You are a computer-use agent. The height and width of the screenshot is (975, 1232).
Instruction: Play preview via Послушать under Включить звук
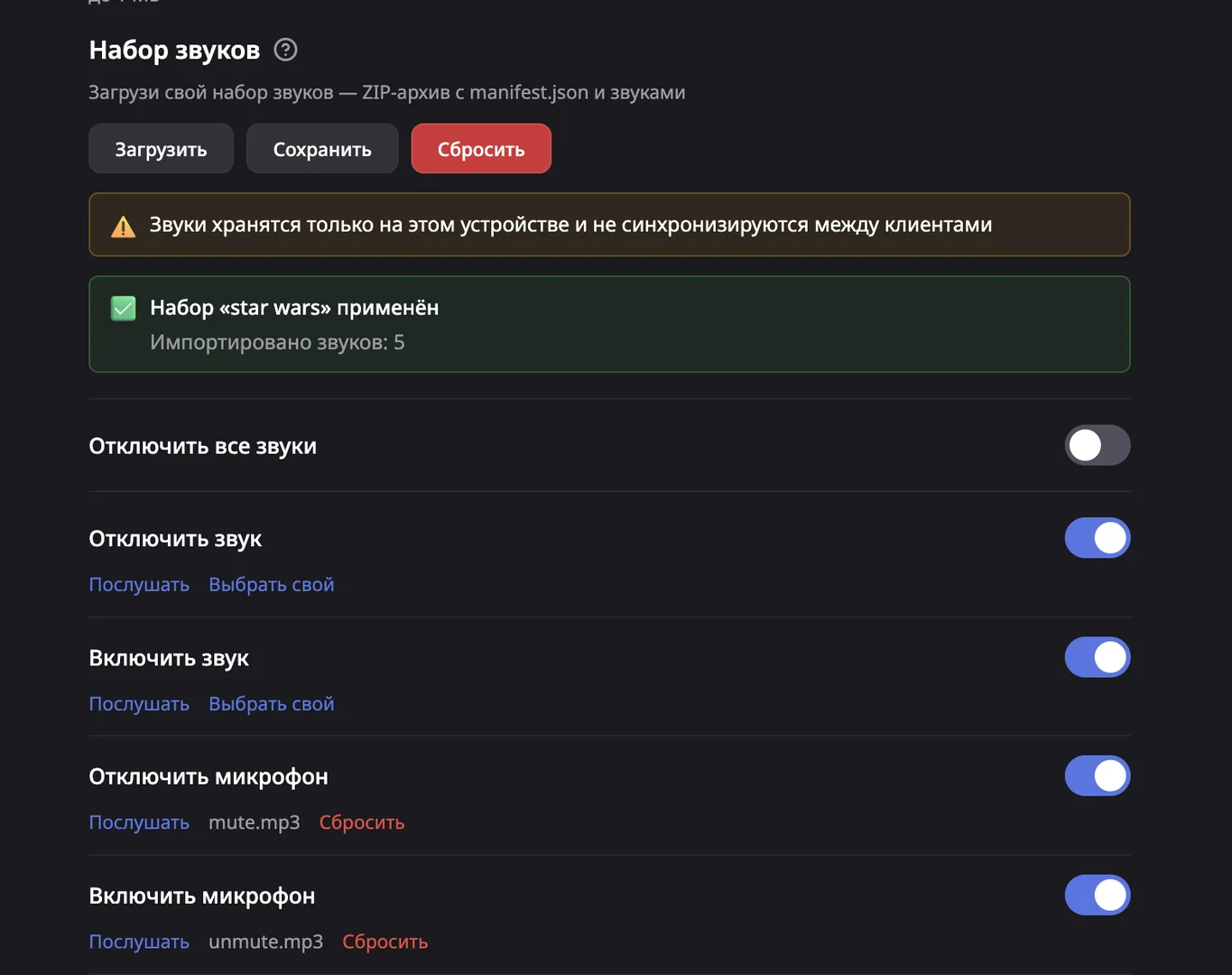(x=139, y=704)
